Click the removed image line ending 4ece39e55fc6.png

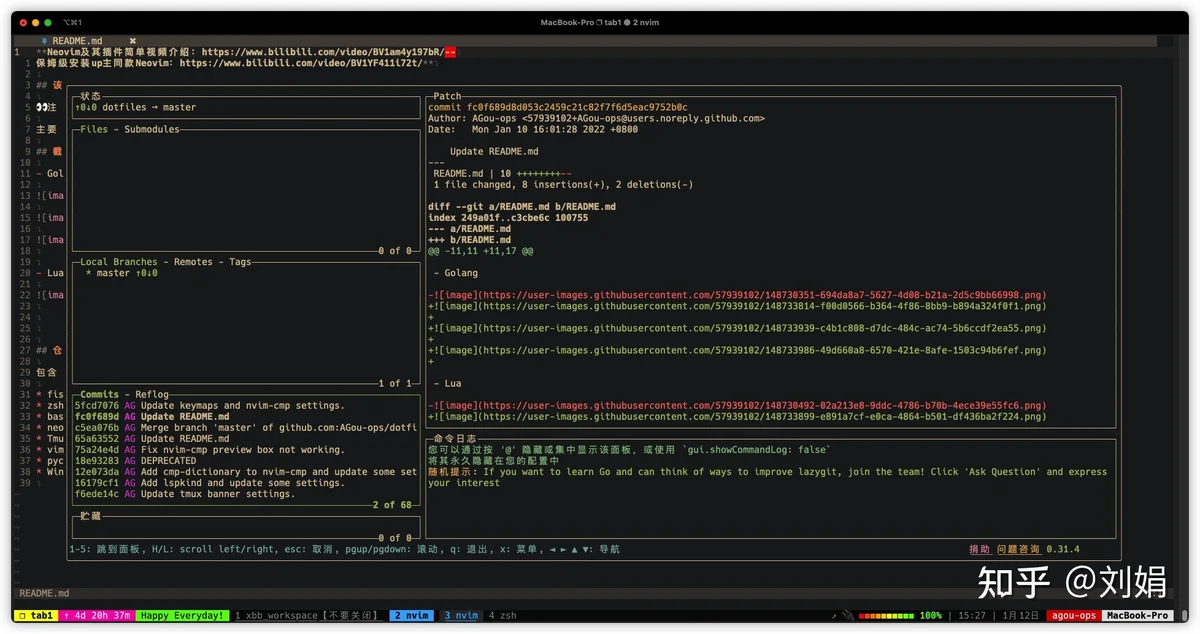737,406
